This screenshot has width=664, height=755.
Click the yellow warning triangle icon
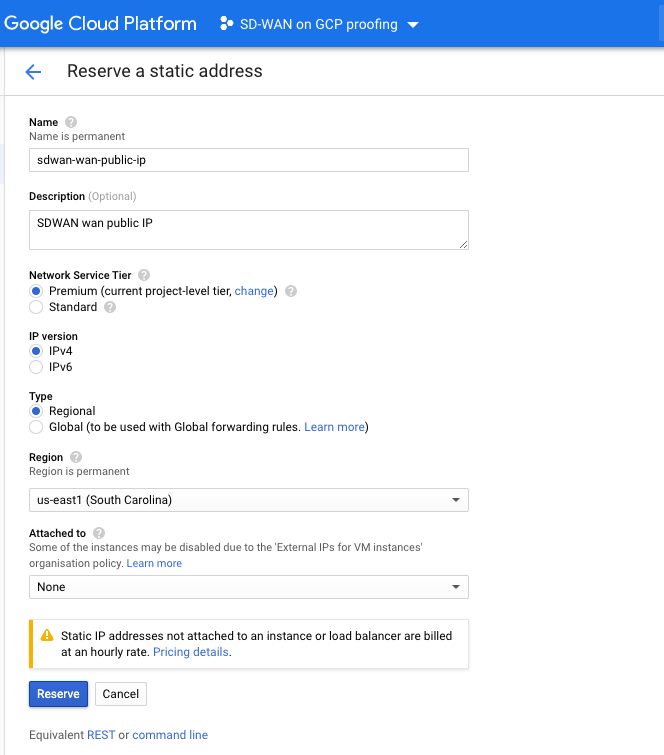47,635
